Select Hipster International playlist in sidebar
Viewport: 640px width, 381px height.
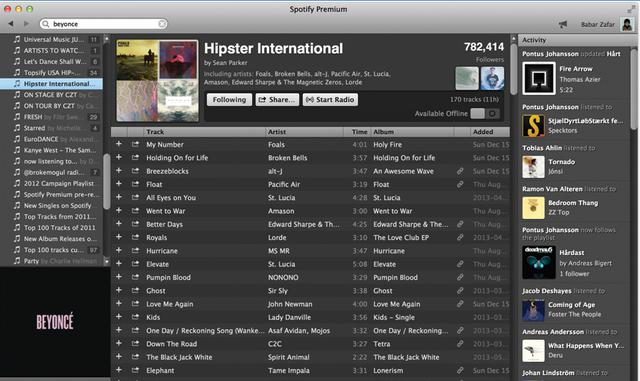tap(51, 84)
